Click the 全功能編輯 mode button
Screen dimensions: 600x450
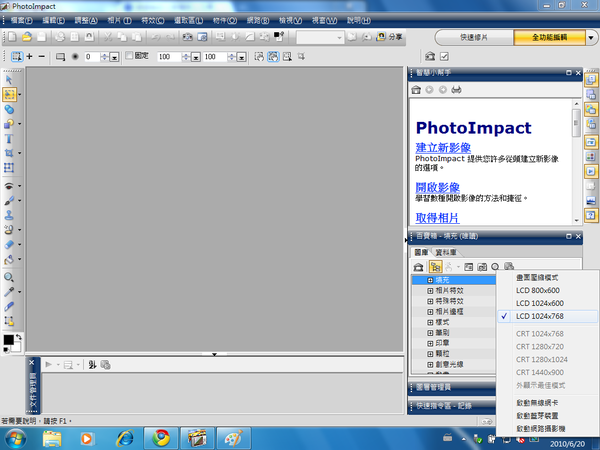pyautogui.click(x=549, y=38)
